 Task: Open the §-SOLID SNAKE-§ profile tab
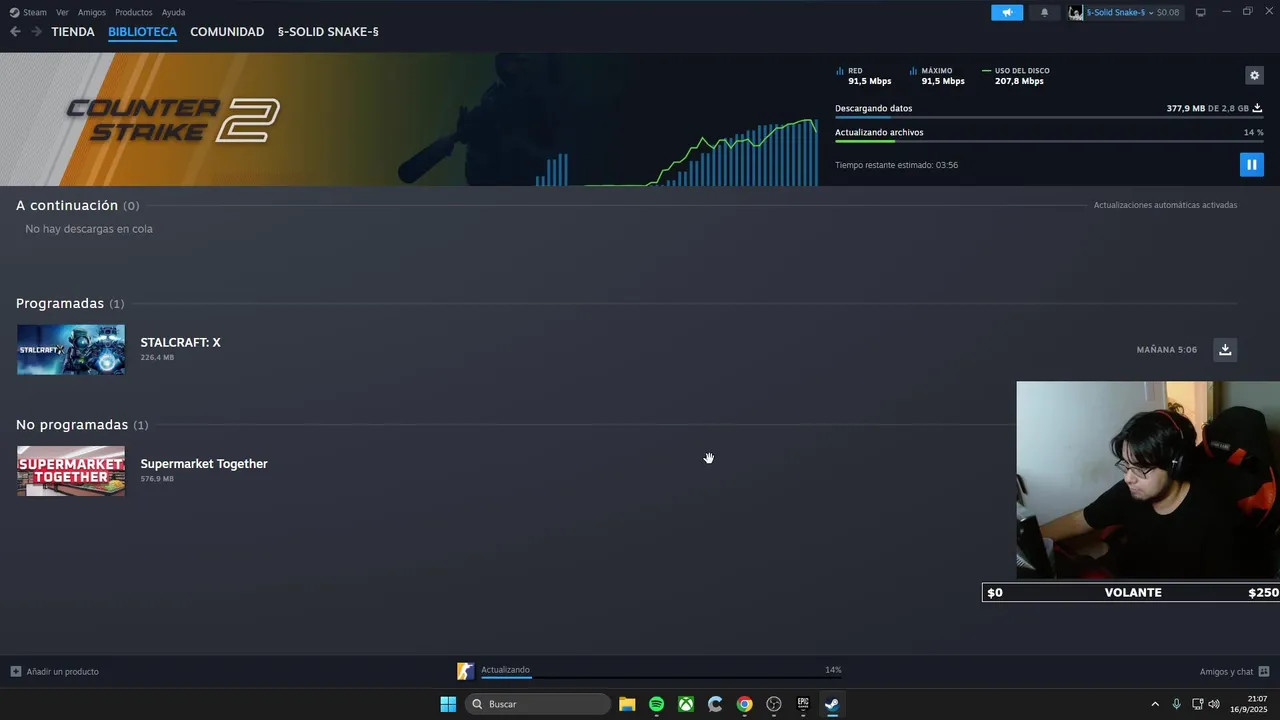[328, 32]
